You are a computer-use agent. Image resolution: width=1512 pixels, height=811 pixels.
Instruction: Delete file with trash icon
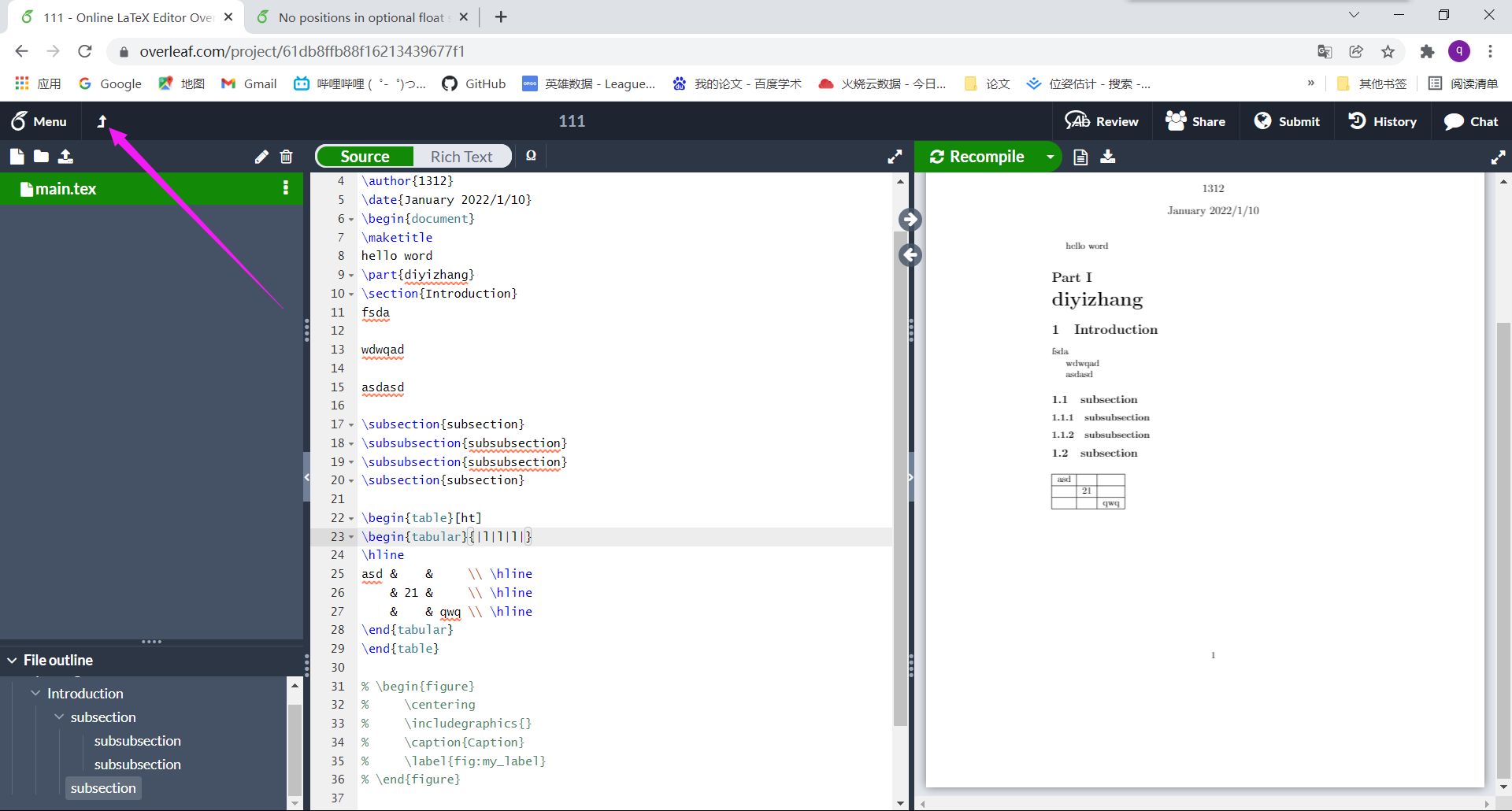click(x=286, y=157)
